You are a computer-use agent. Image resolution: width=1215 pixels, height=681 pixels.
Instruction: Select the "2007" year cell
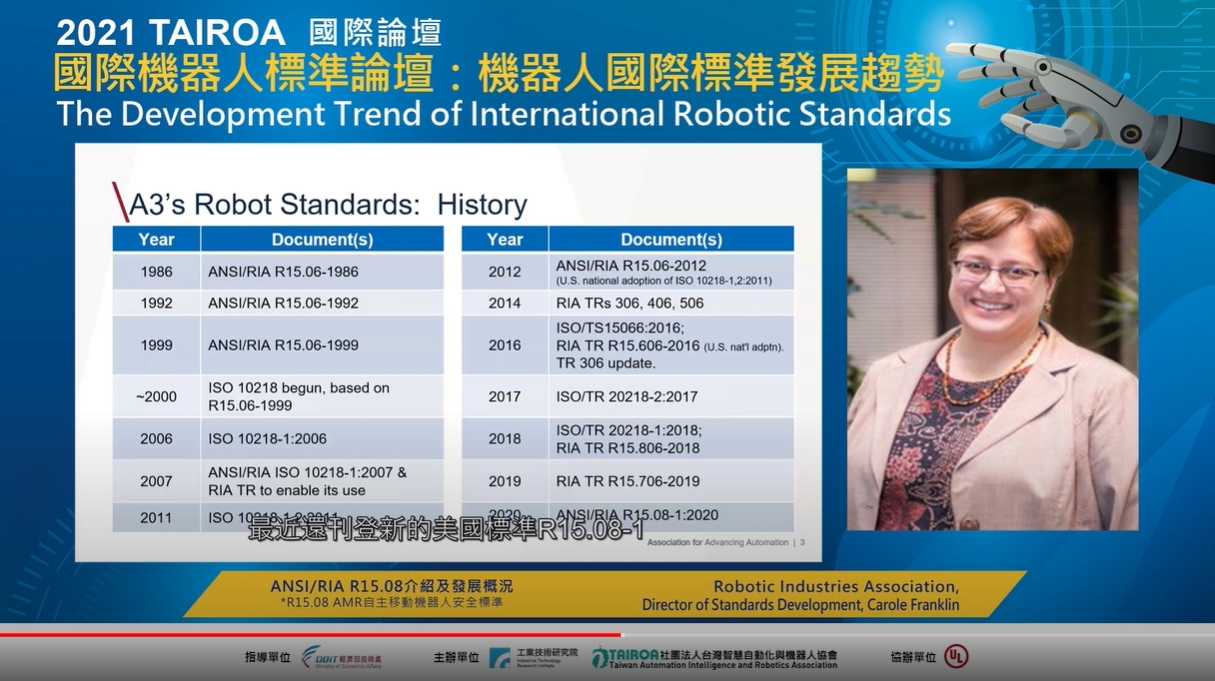(x=156, y=481)
